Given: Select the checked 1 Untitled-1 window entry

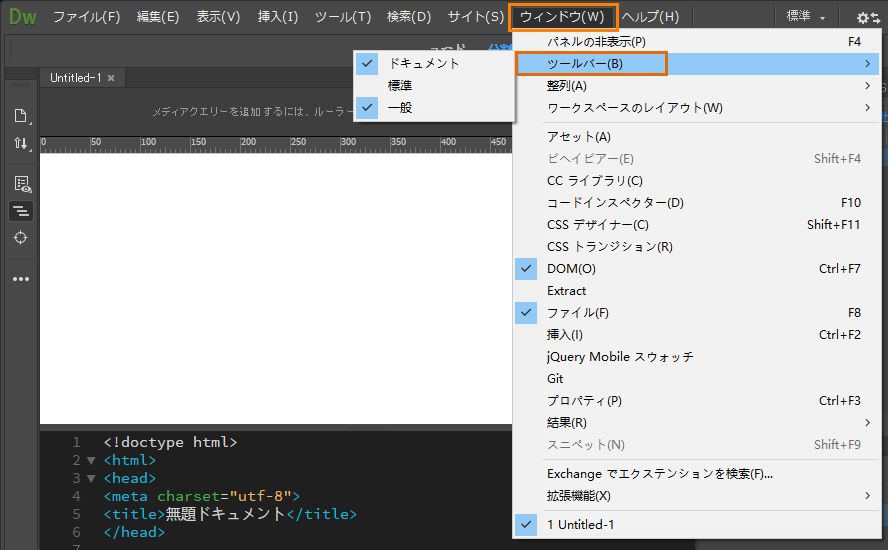Looking at the screenshot, I should [x=697, y=525].
